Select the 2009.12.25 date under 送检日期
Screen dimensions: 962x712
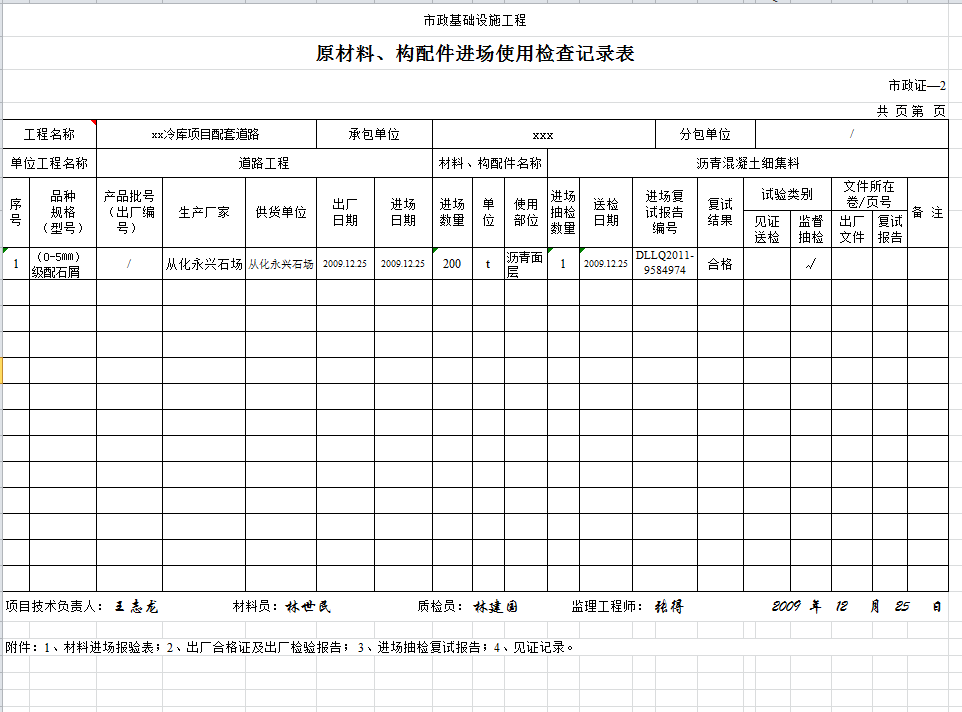tap(606, 264)
